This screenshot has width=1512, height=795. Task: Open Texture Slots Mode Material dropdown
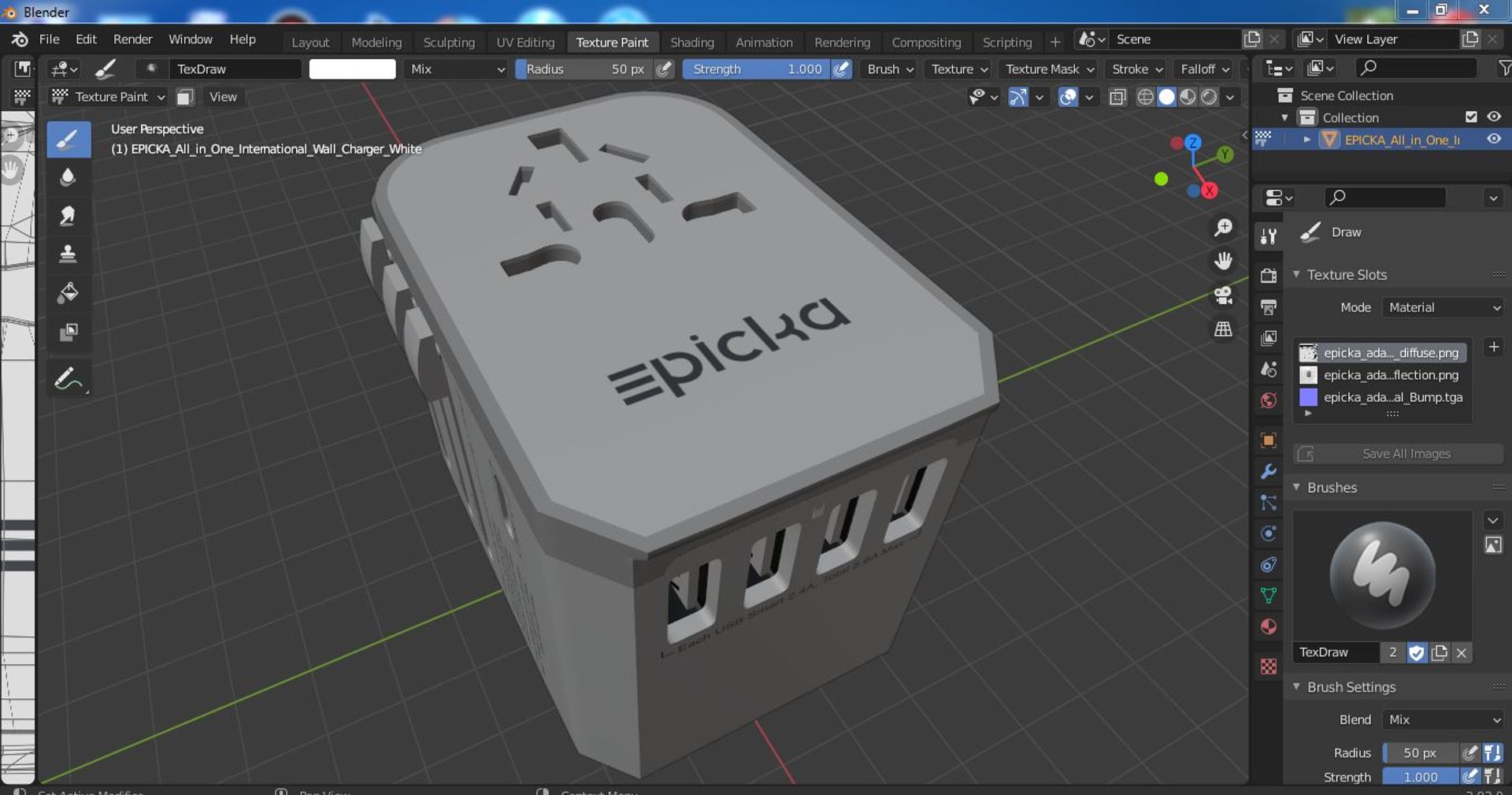[x=1443, y=307]
